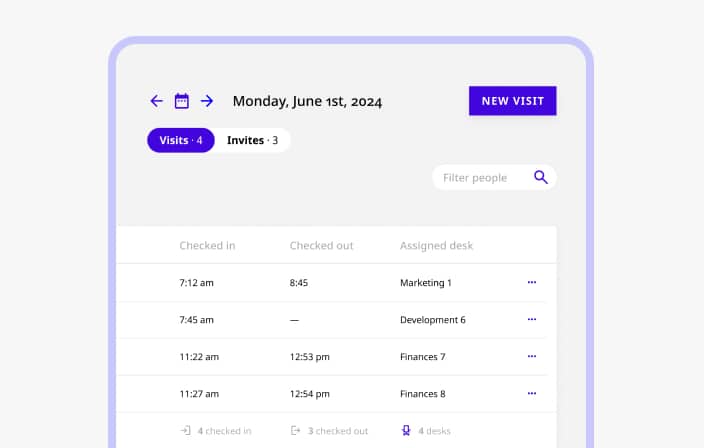
Task: Click the desks summary chair icon
Action: (406, 431)
